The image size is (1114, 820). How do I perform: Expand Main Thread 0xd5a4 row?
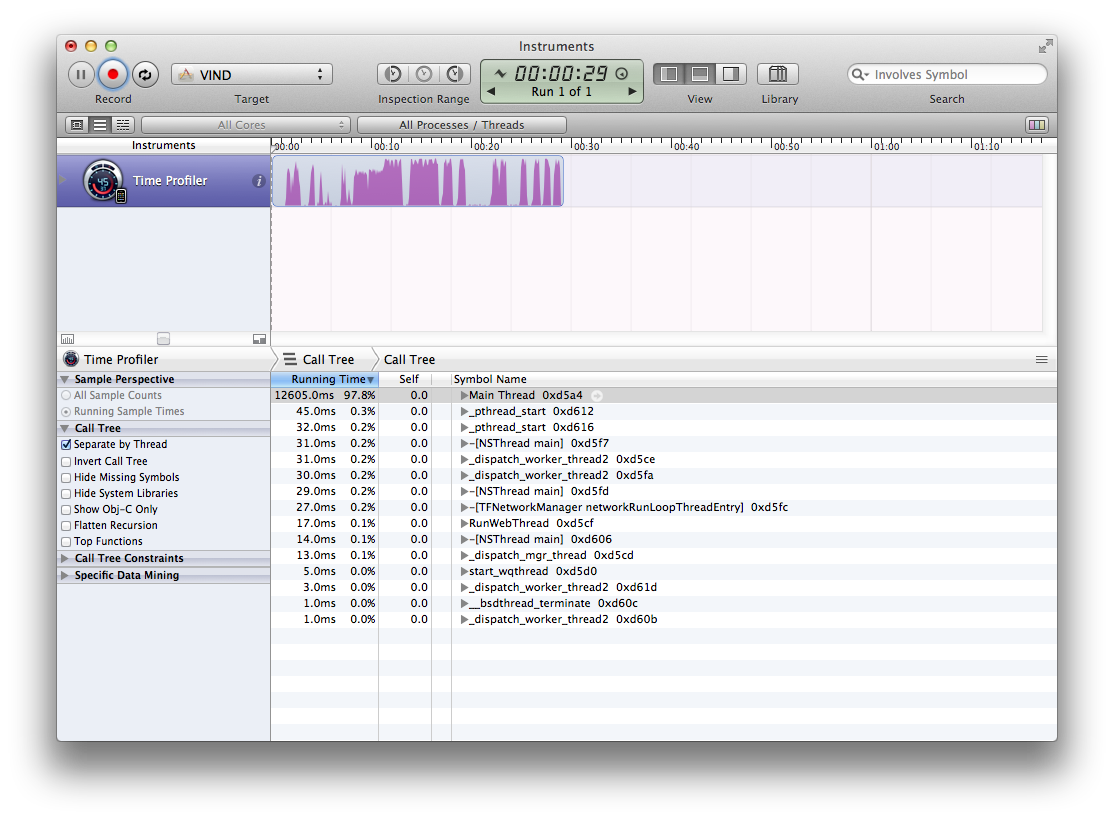[464, 395]
